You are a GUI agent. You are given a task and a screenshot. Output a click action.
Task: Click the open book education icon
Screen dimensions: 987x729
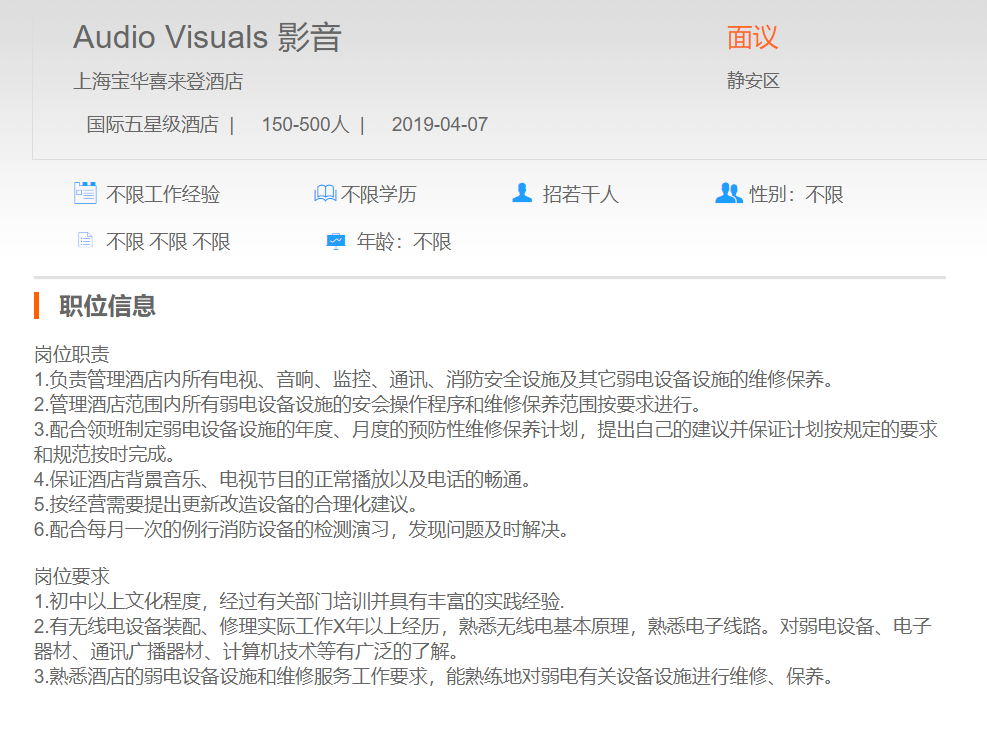[325, 193]
